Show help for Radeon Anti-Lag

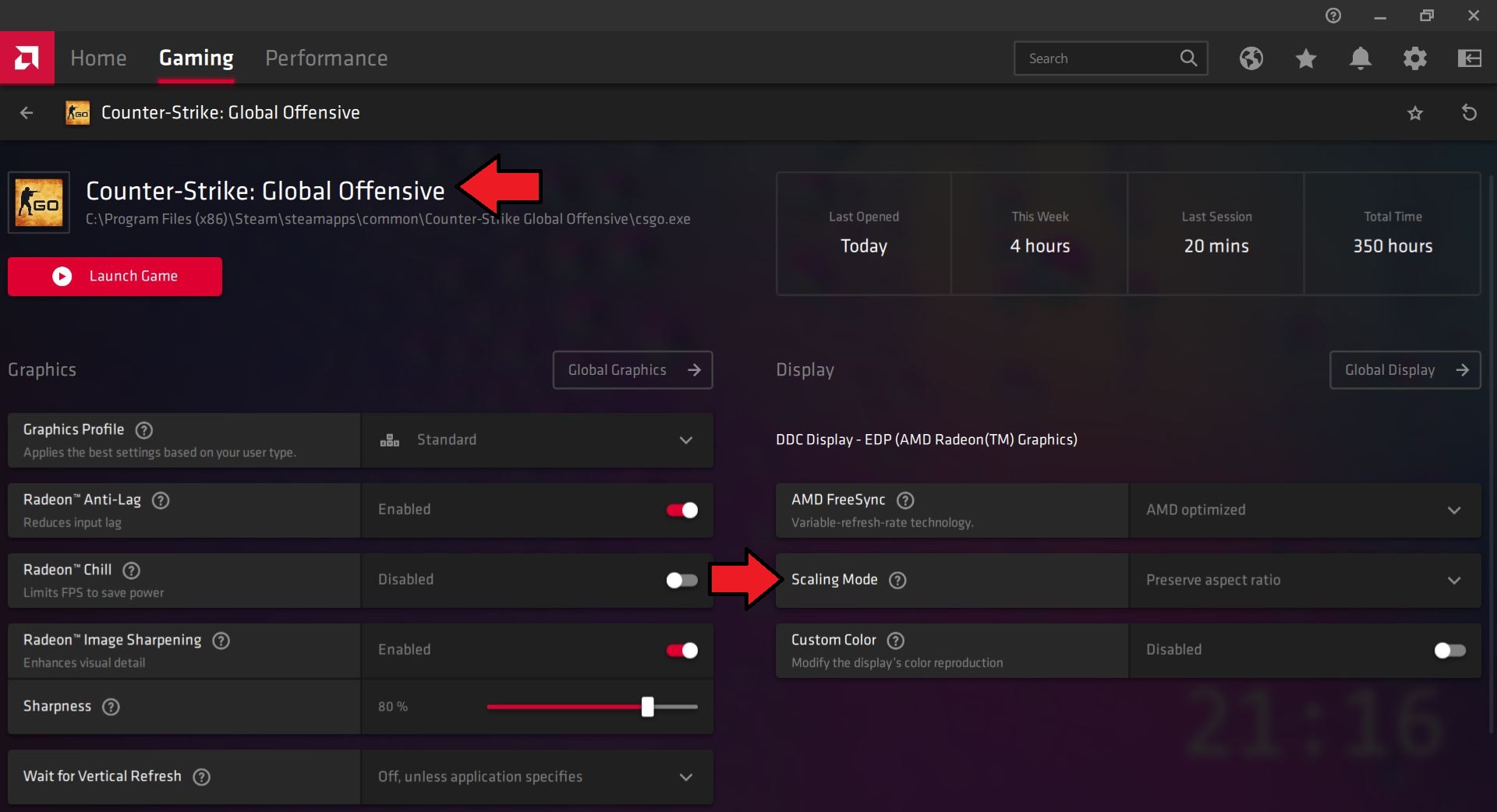pos(161,500)
